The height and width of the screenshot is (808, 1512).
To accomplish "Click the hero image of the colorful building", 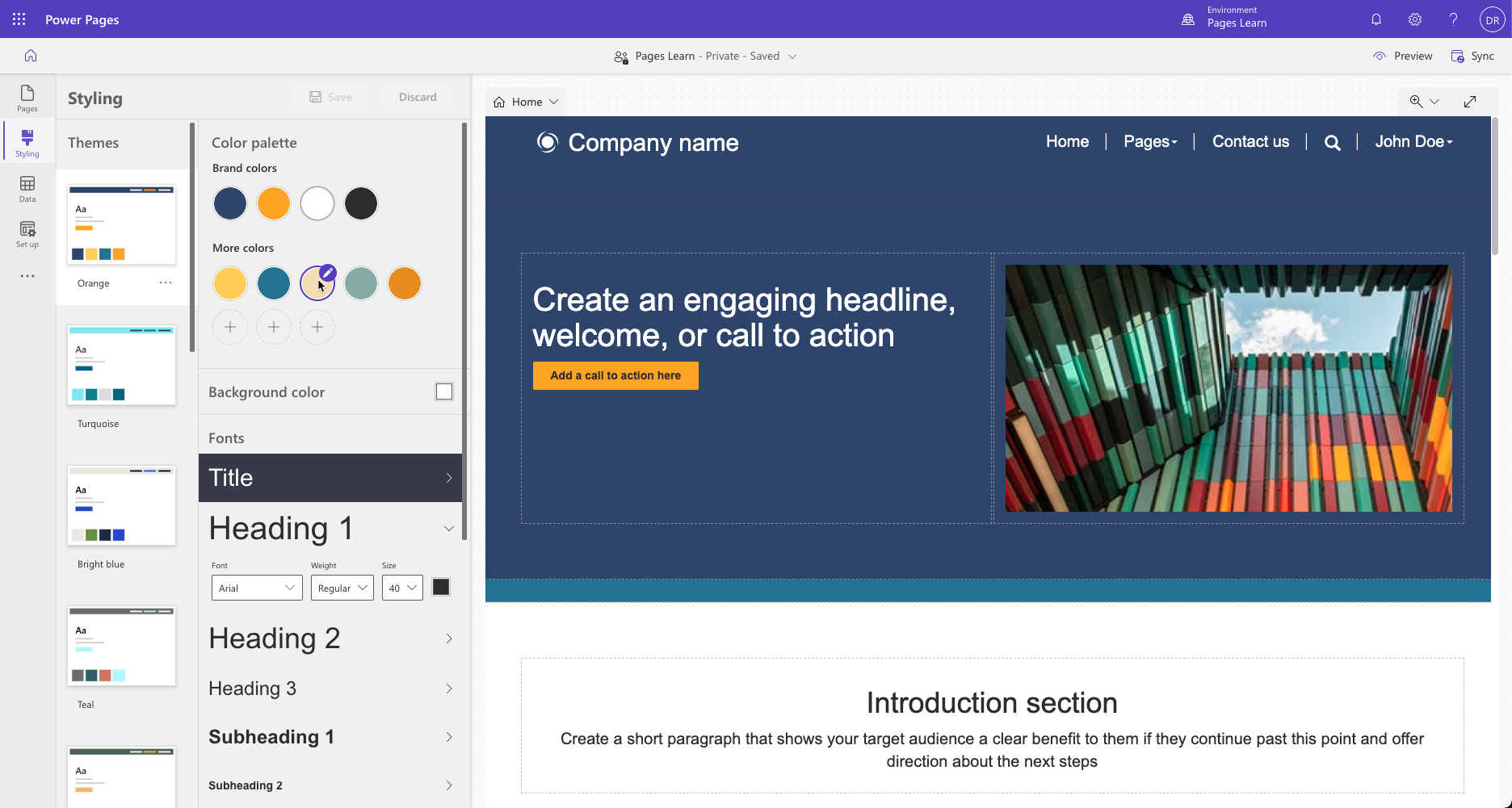I will (1228, 388).
